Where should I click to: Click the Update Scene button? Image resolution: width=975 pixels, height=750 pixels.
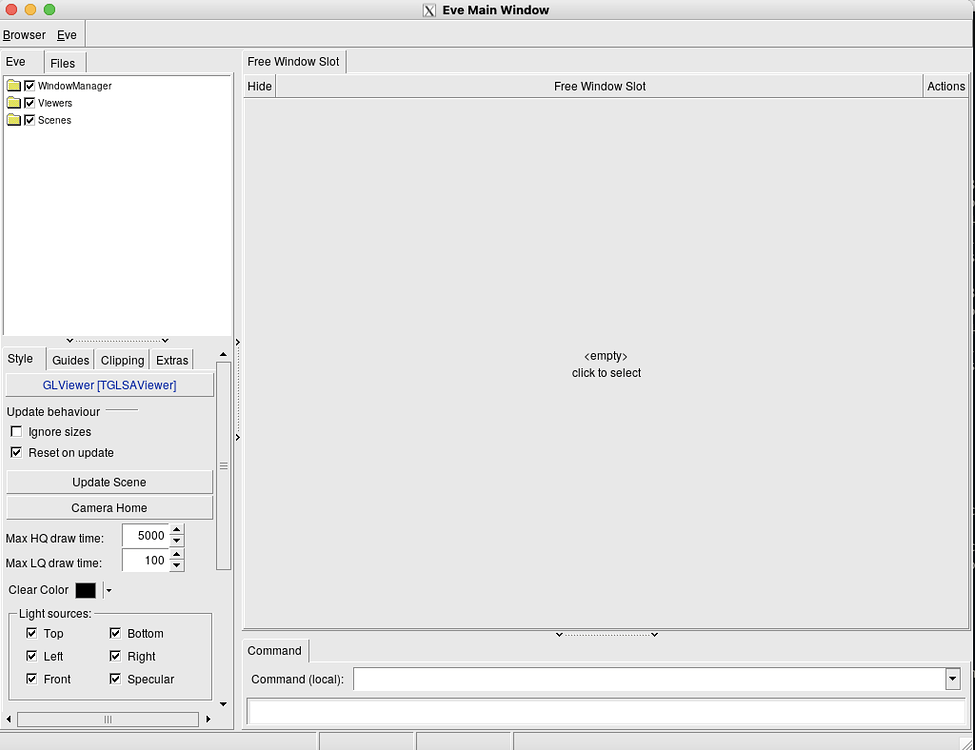pos(109,482)
